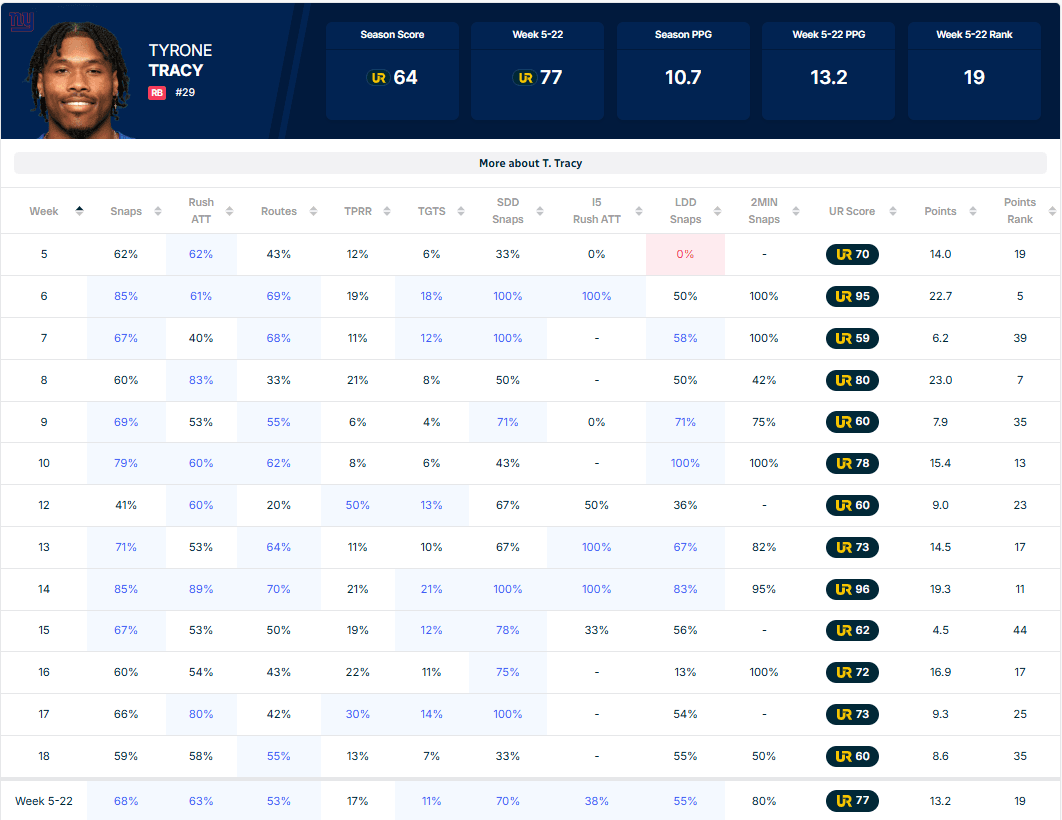This screenshot has height=820, width=1062.
Task: Click the red RB position badge
Action: coord(157,92)
